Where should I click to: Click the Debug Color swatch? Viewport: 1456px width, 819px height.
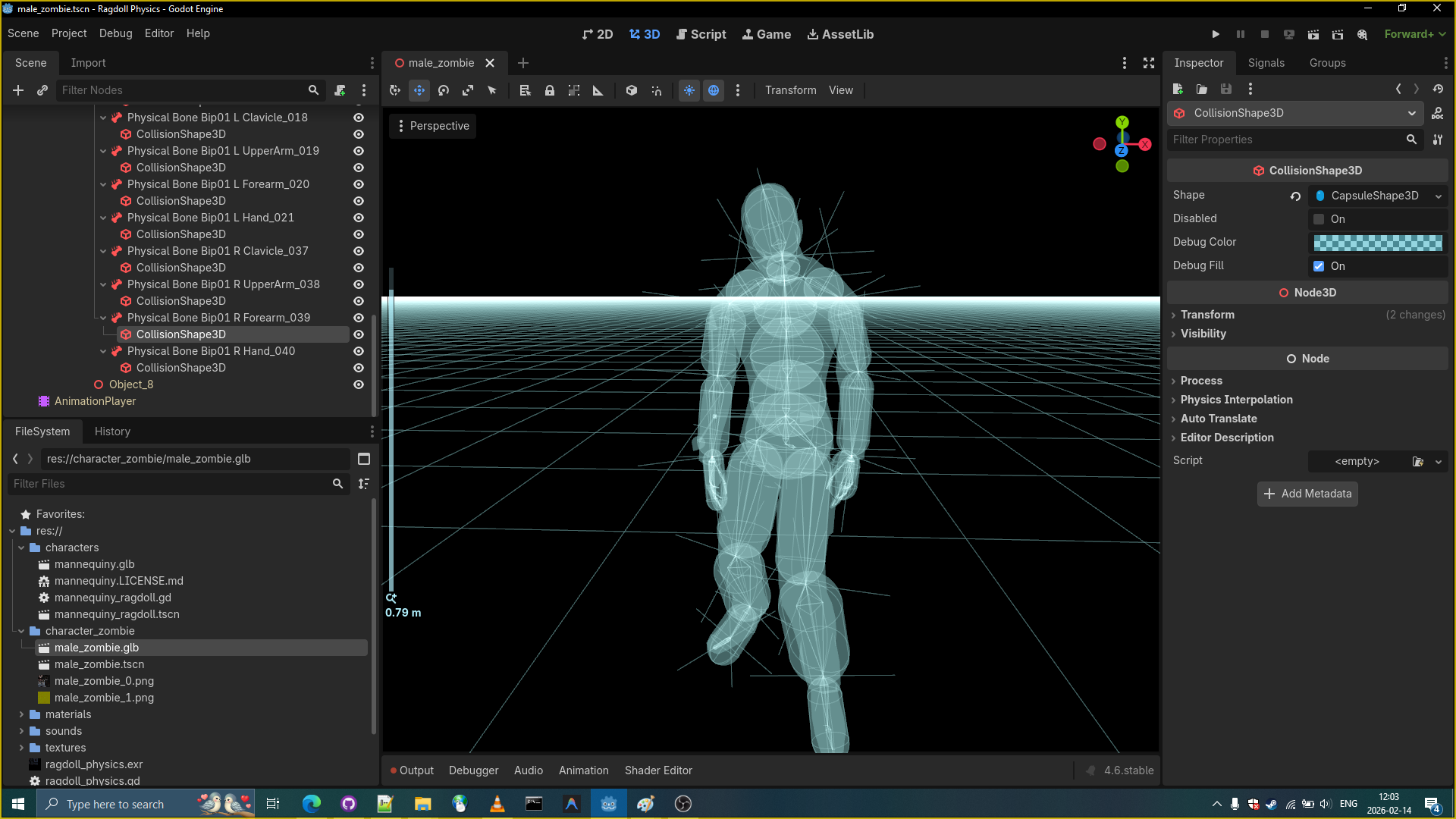tap(1377, 243)
